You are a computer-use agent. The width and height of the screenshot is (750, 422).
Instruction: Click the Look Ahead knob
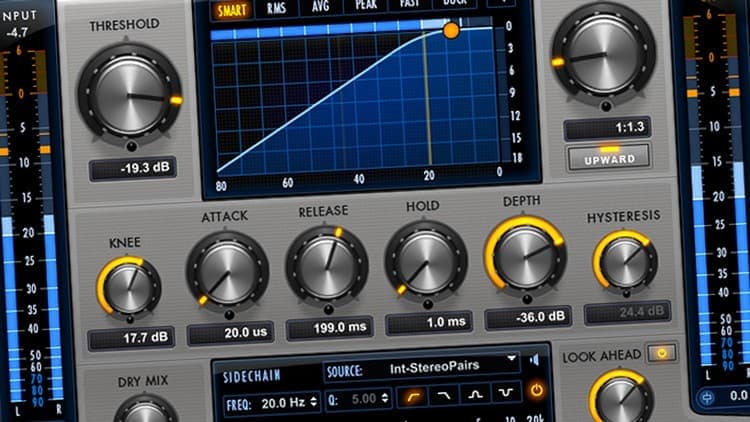(621, 397)
